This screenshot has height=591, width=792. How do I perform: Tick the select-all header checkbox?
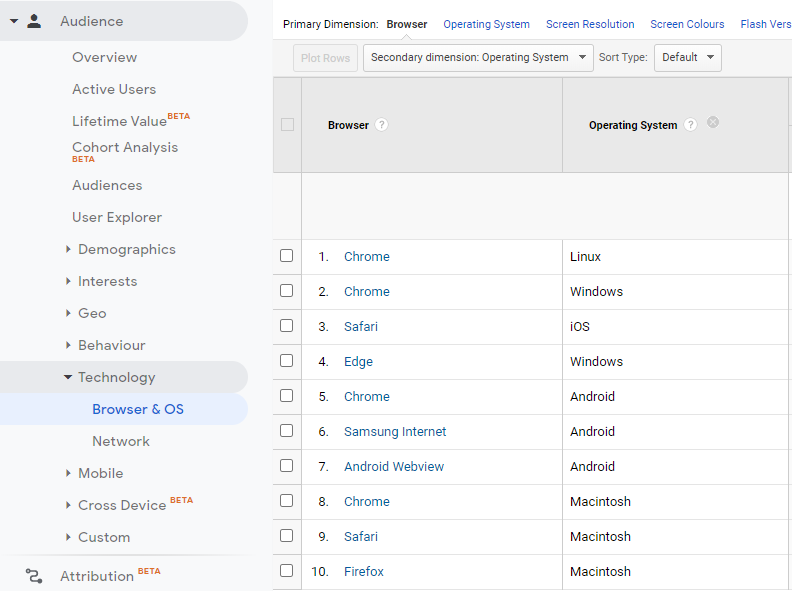(287, 124)
